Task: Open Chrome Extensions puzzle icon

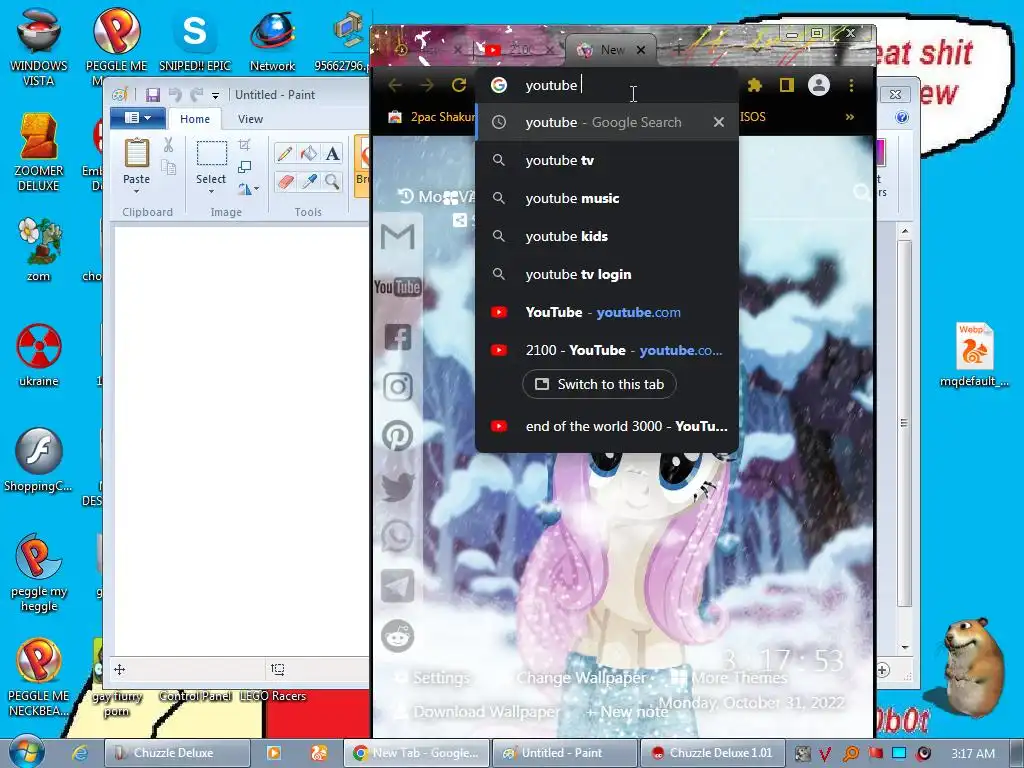Action: pos(755,85)
